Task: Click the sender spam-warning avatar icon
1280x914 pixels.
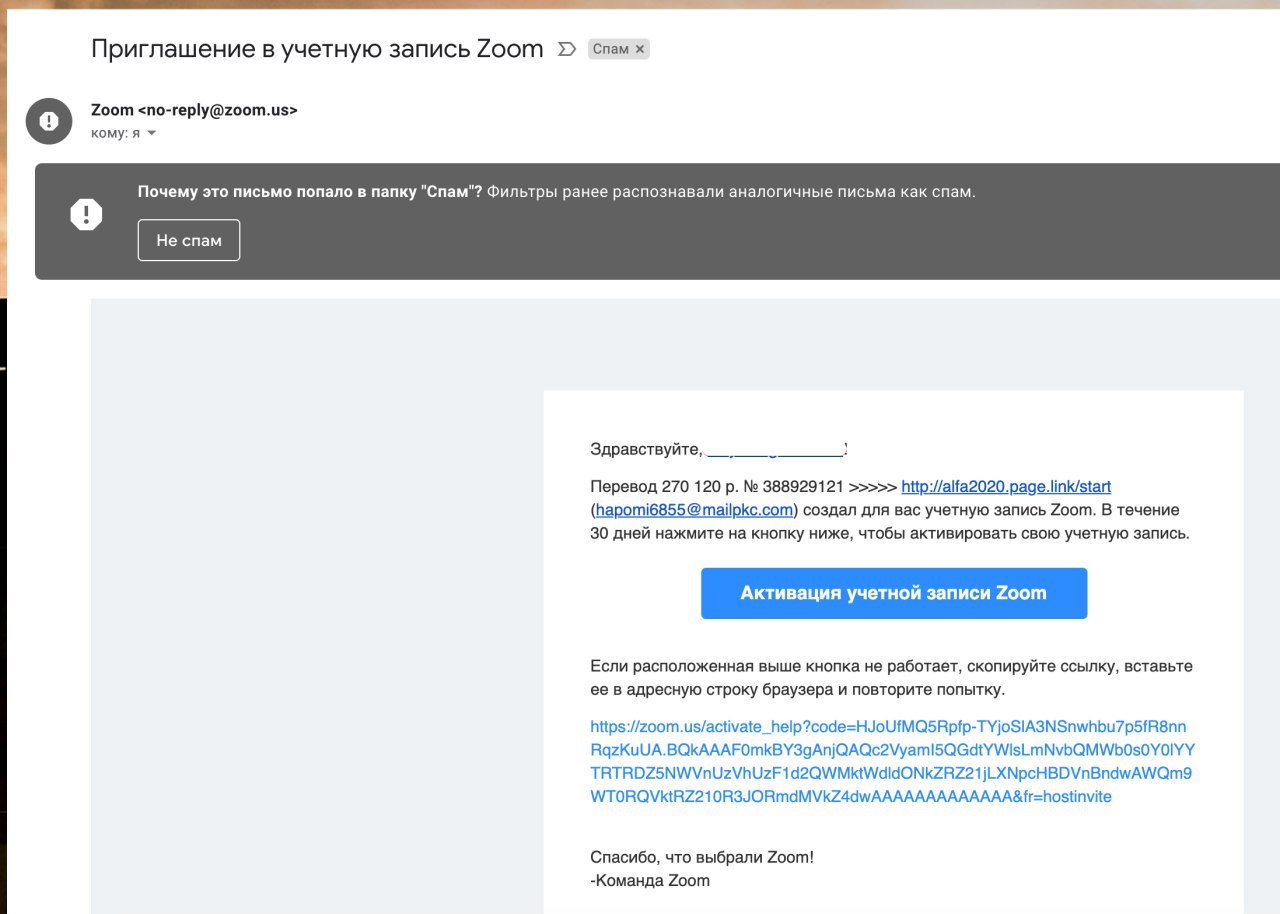Action: tap(49, 121)
